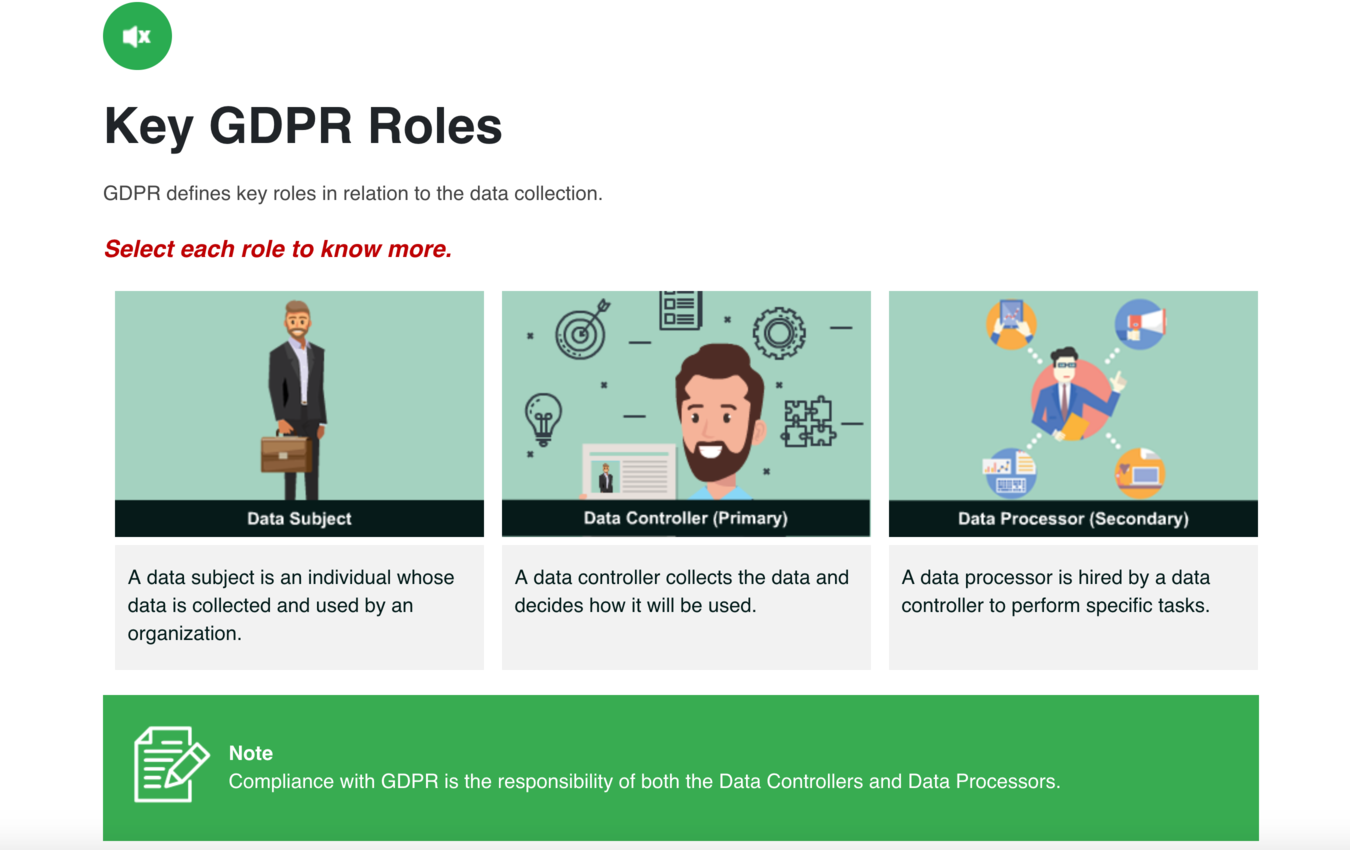Click the Note document pencil icon
Image resolution: width=1350 pixels, height=850 pixels.
170,765
